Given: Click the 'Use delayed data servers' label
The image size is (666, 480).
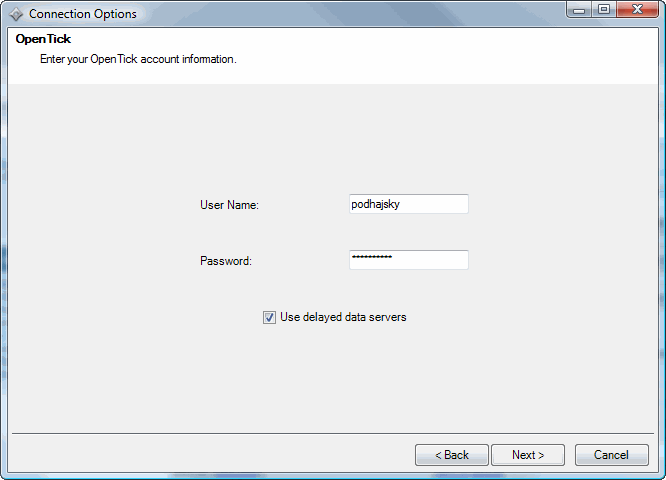Looking at the screenshot, I should pos(343,317).
